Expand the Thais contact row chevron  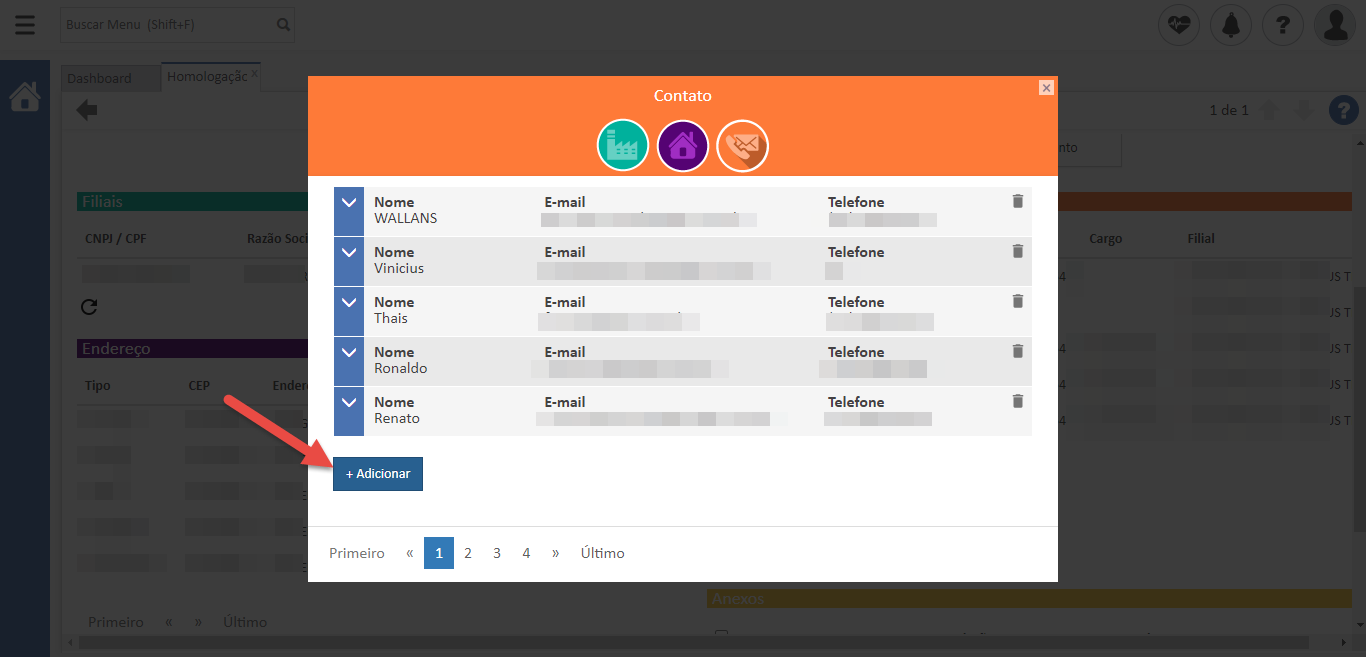pos(349,302)
